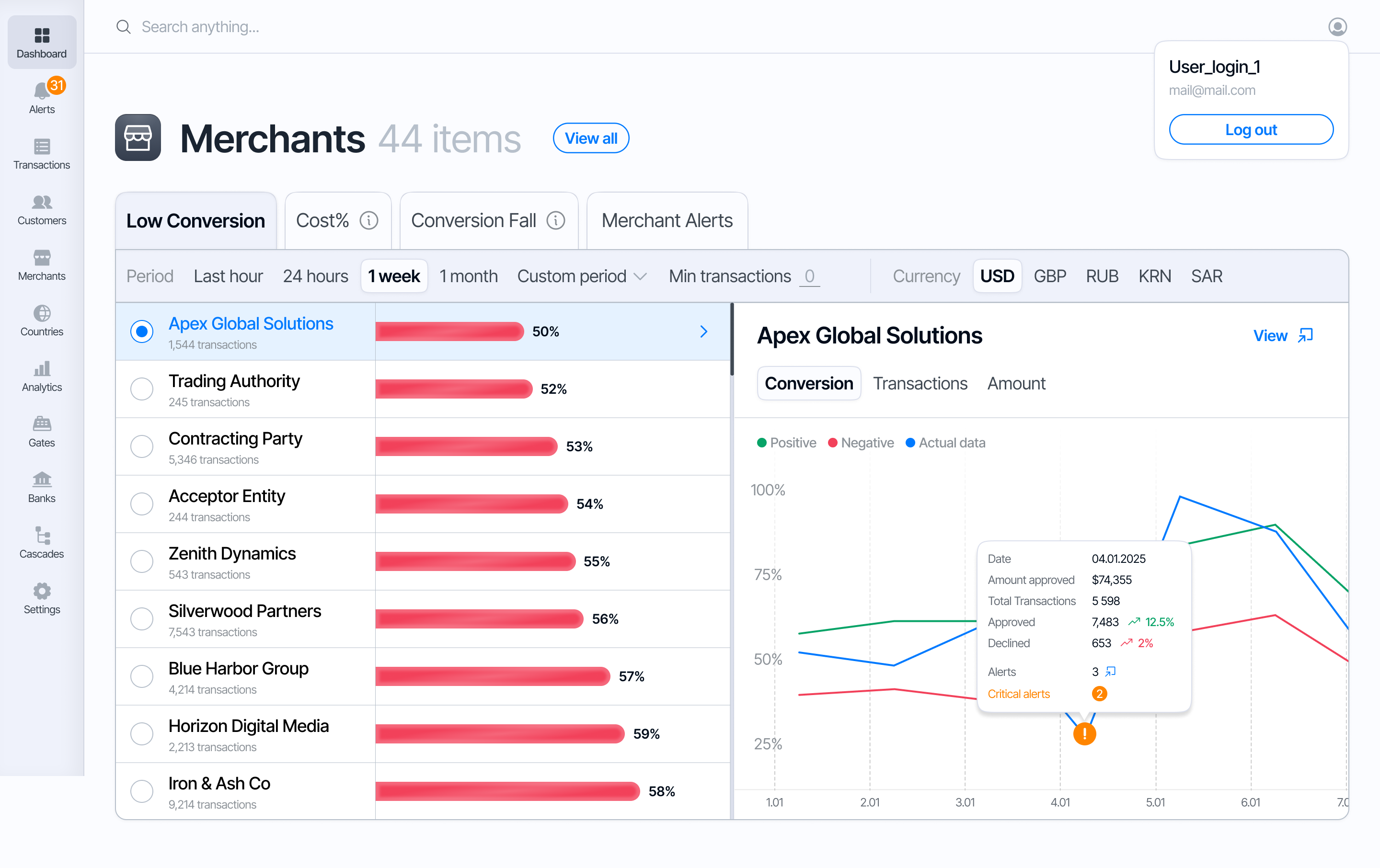Screen dimensions: 1380x868
Task: Click the View all button
Action: point(590,138)
